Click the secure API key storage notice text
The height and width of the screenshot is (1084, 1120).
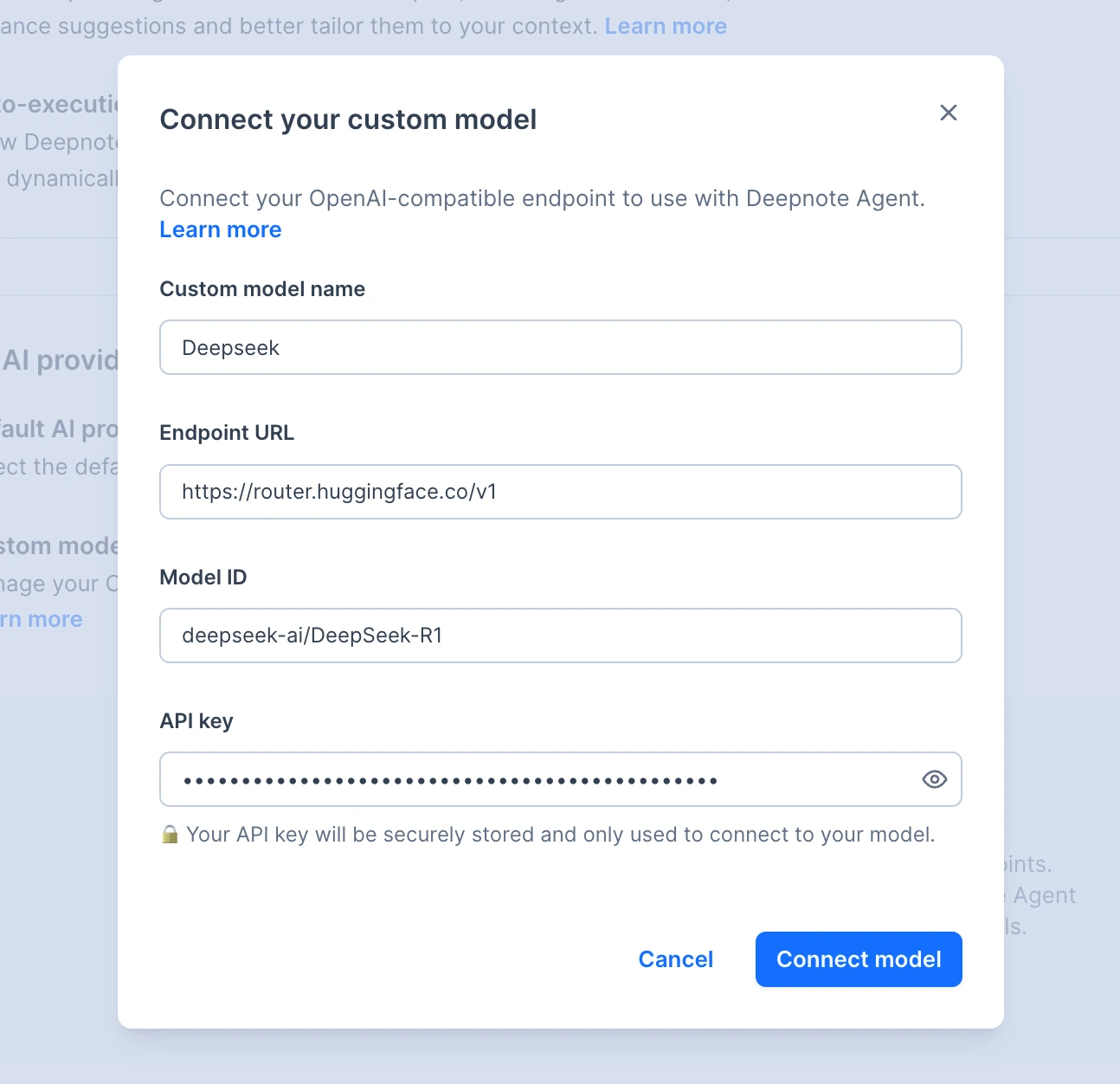click(560, 835)
